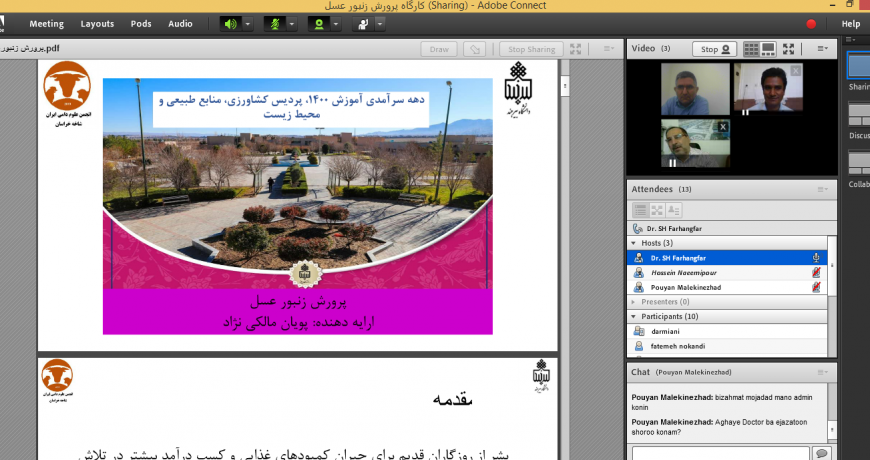This screenshot has width=870, height=460.
Task: Select the top-left webcam video thumbnail
Action: [x=695, y=89]
